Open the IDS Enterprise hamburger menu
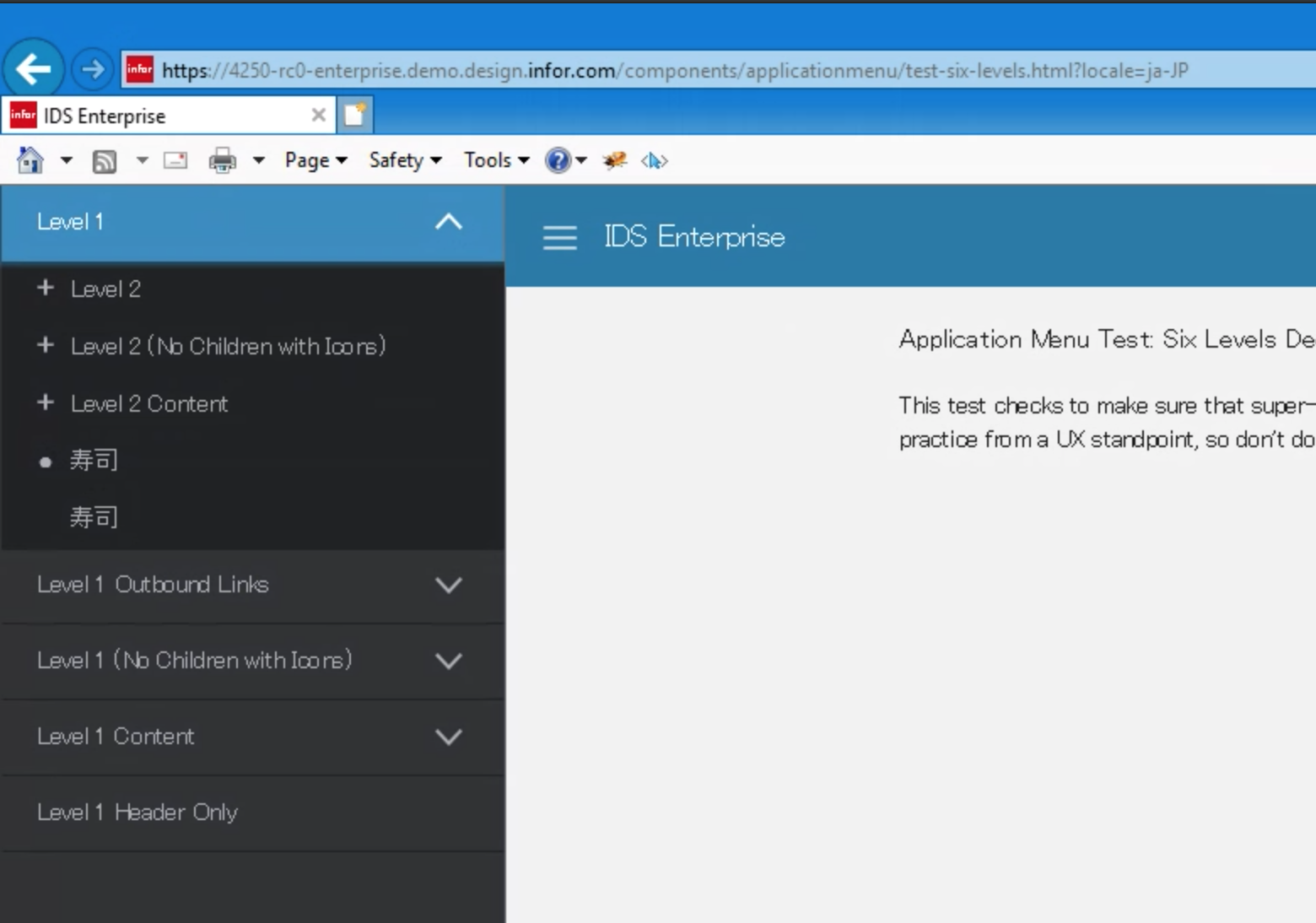Image resolution: width=1316 pixels, height=923 pixels. tap(558, 237)
